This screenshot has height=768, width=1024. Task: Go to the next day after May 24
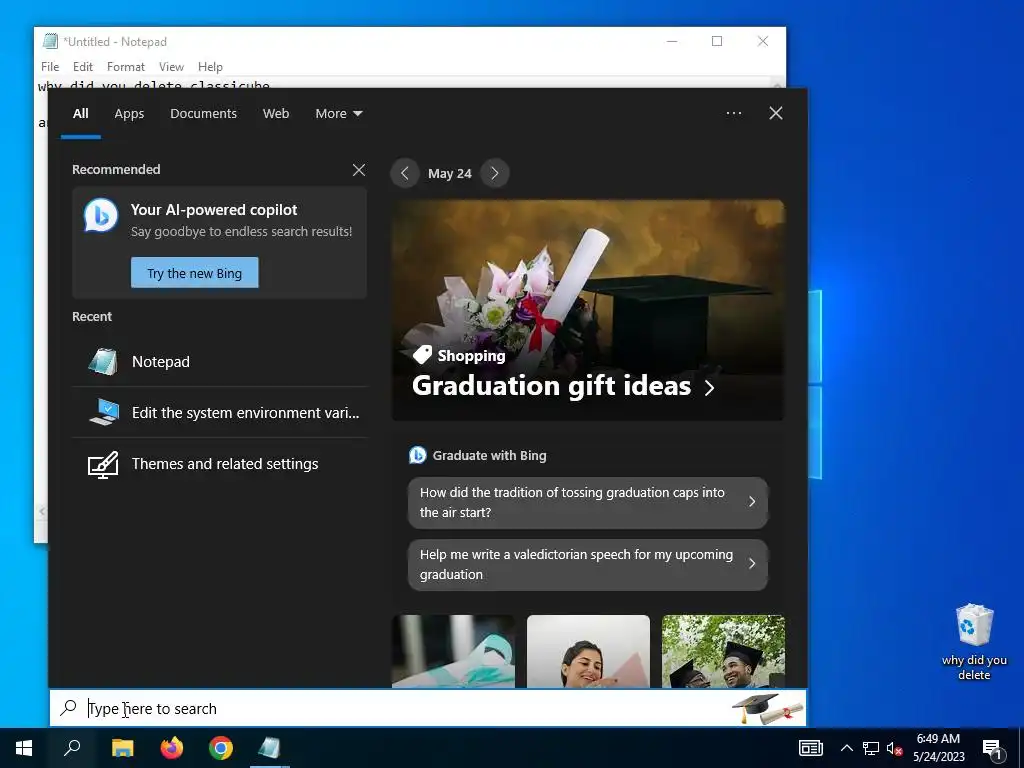pos(494,173)
